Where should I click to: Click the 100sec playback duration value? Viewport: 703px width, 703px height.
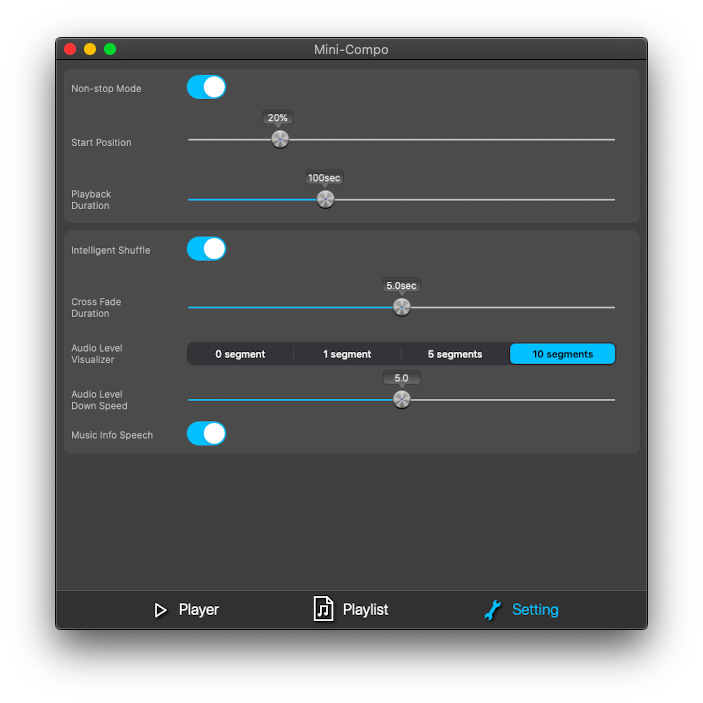(x=324, y=178)
